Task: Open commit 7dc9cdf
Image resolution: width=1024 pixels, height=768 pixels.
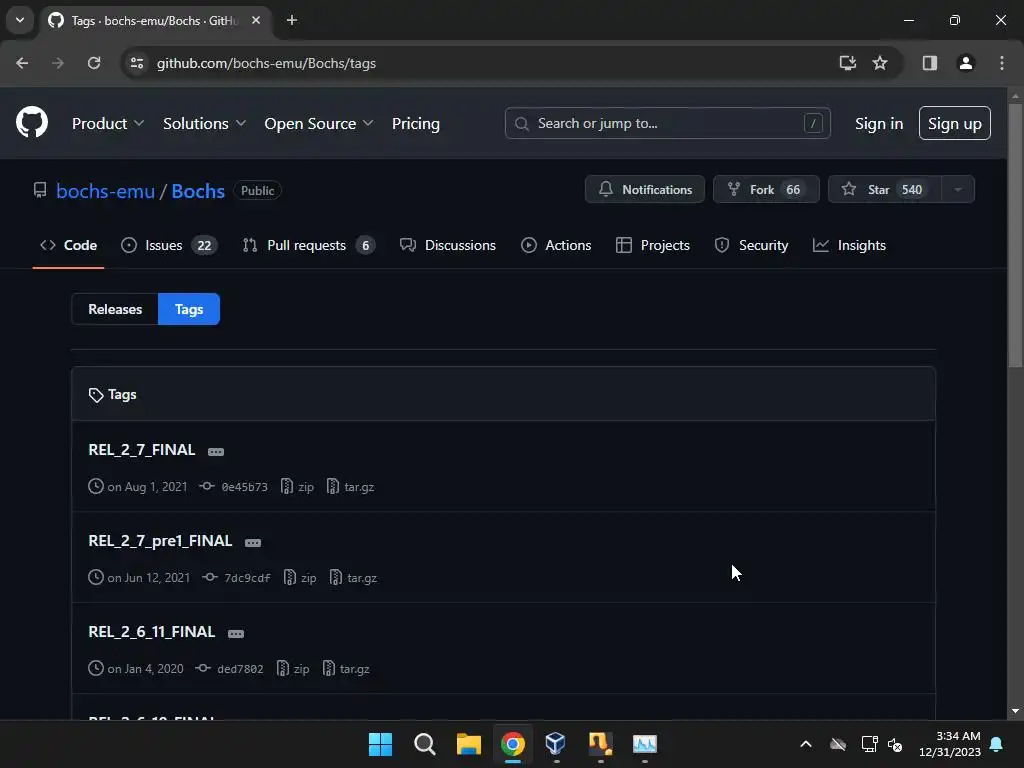Action: coord(236,577)
